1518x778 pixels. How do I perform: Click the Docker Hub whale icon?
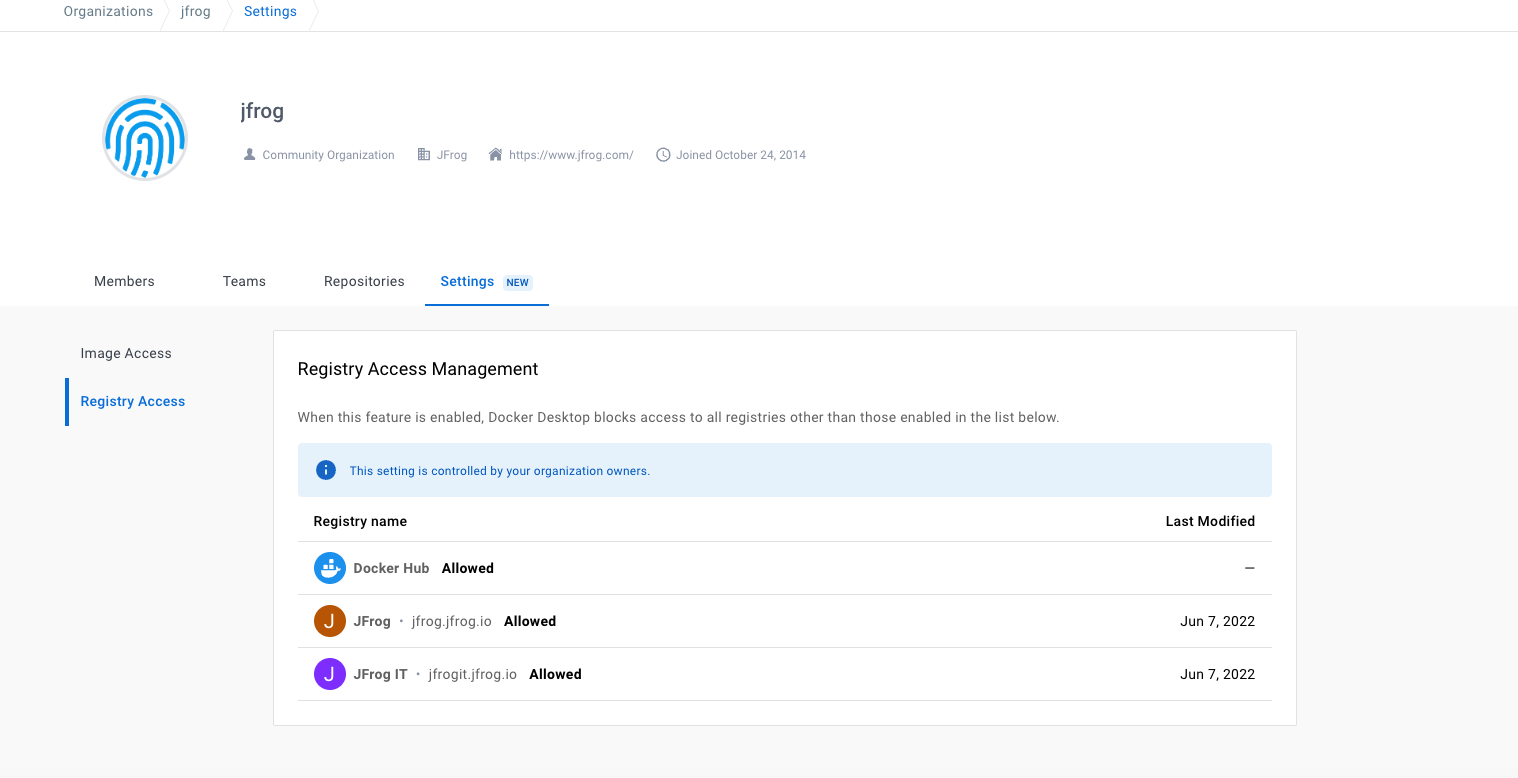[x=329, y=567]
